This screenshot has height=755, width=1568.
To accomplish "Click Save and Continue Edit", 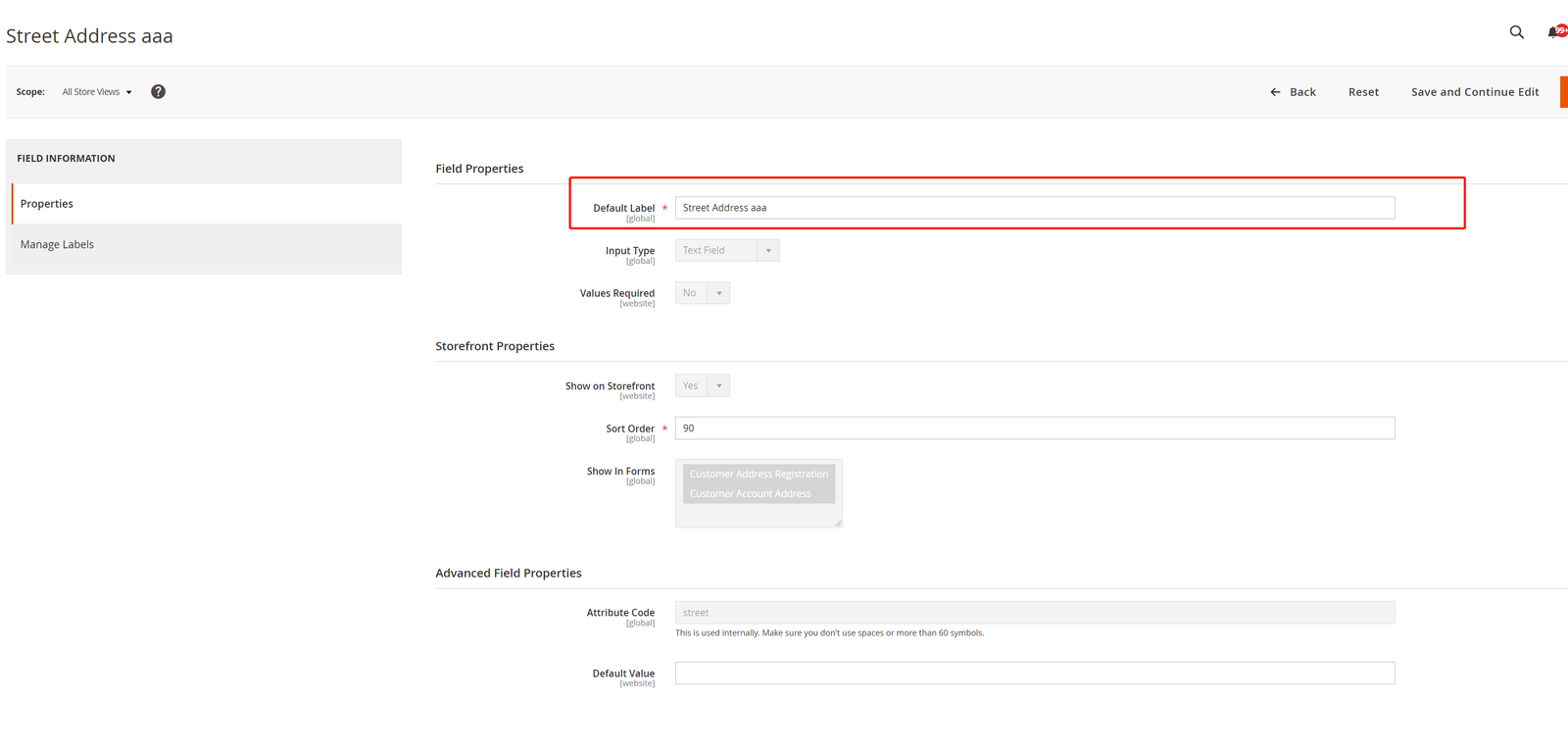I will 1474,92.
